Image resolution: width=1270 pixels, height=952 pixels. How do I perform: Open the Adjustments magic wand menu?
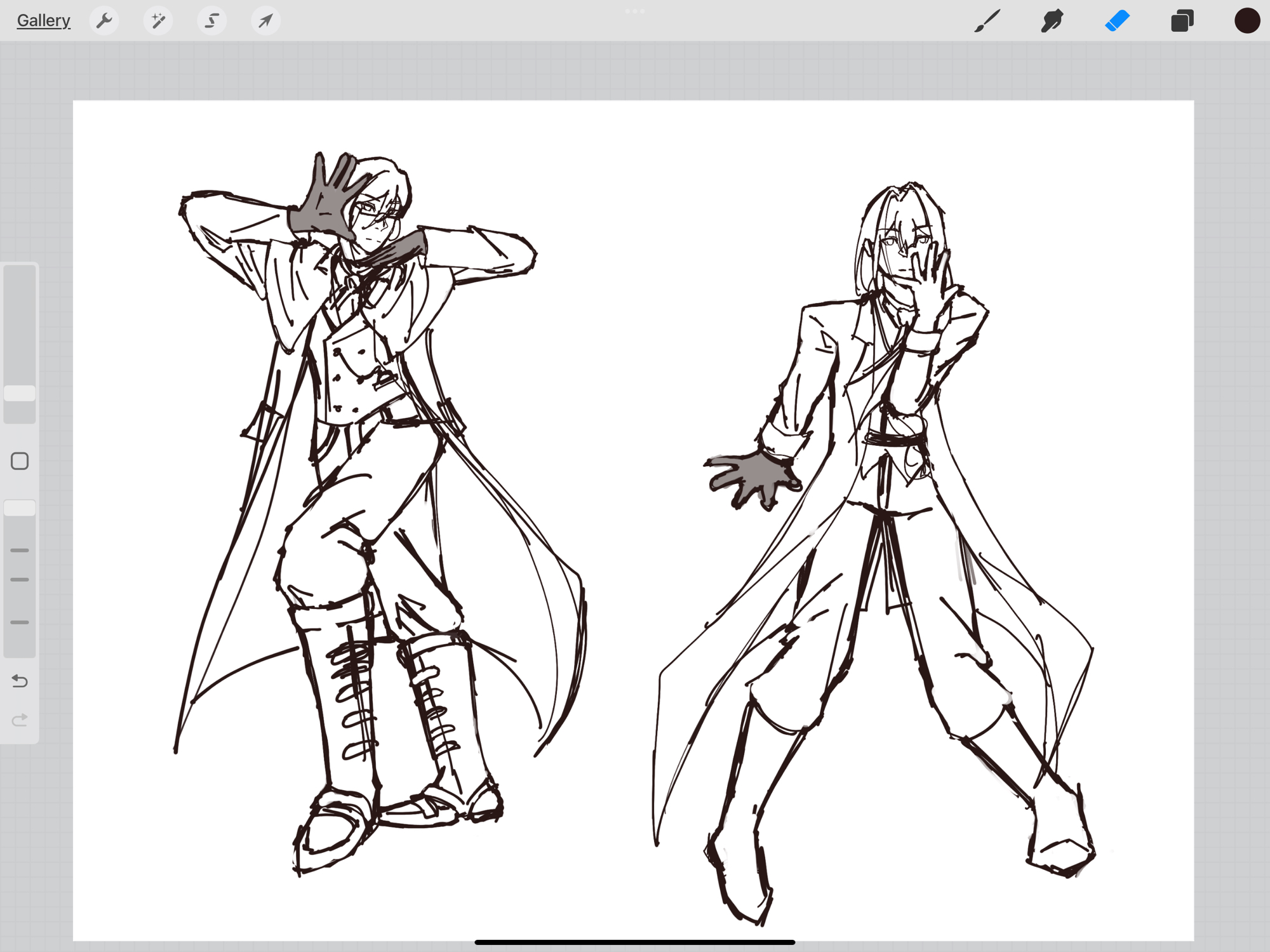[x=157, y=21]
